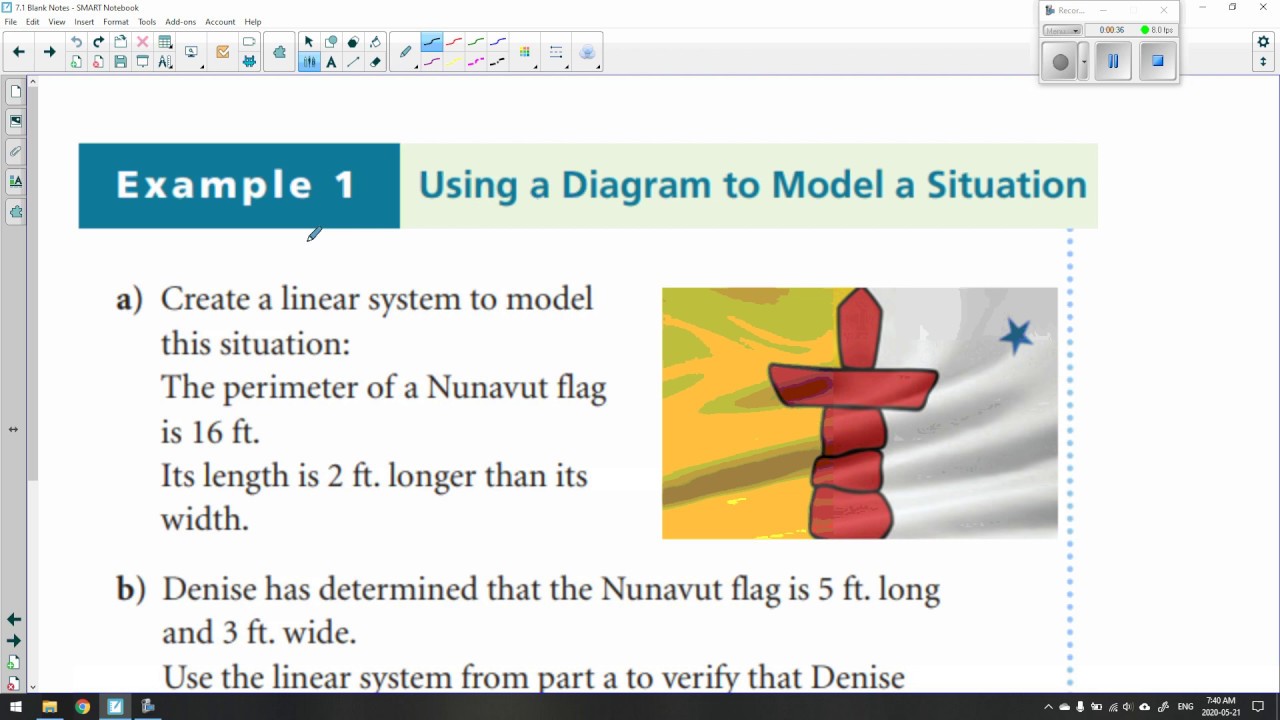Screen dimensions: 1280x720
Task: Move toolbar with the up-down arrow button
Action: coord(1263,62)
